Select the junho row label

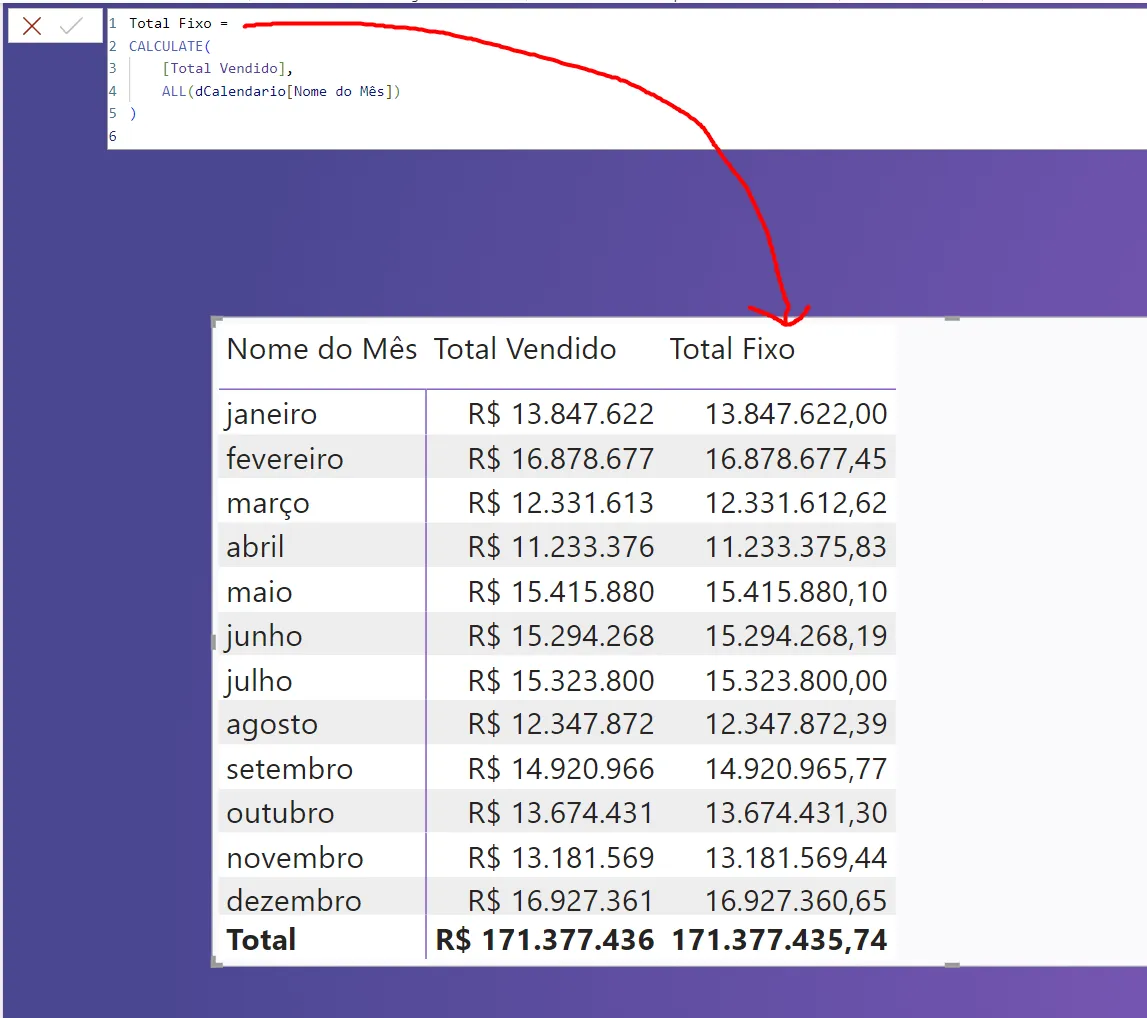pyautogui.click(x=264, y=636)
